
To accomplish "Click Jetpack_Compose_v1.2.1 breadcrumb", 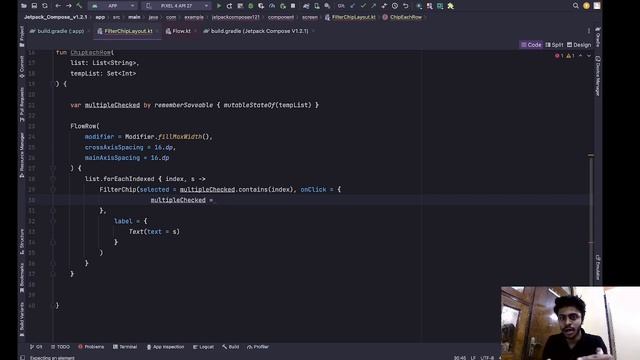I will 56,17.
